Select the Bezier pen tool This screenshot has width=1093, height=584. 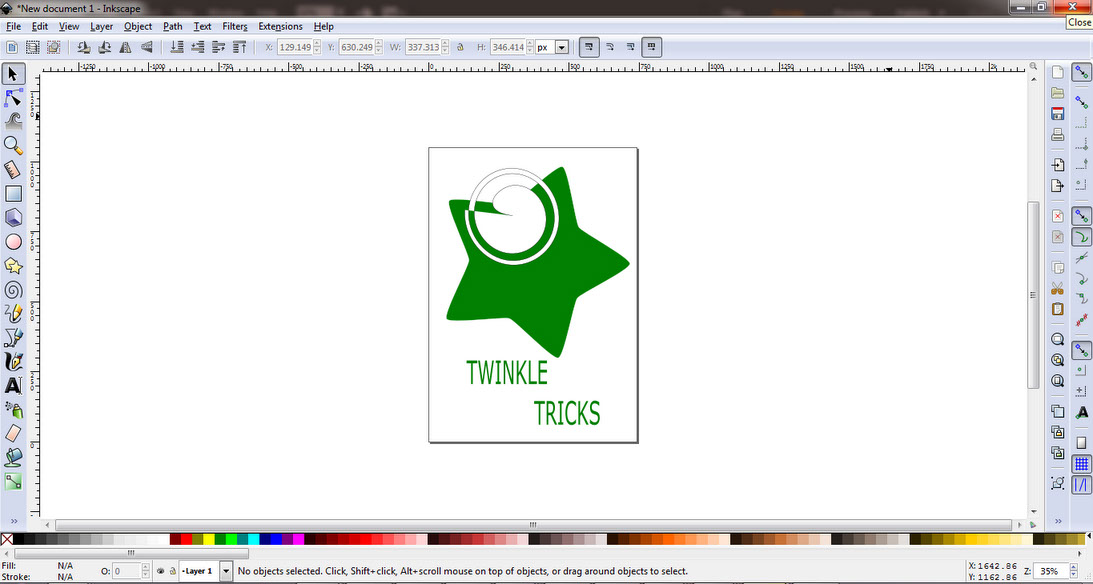(13, 337)
